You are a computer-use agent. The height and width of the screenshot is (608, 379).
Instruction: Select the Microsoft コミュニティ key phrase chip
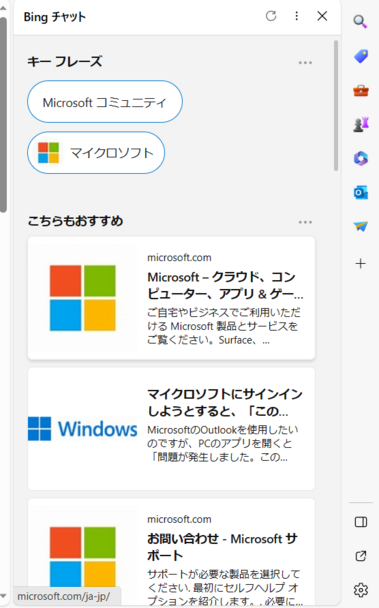point(105,102)
